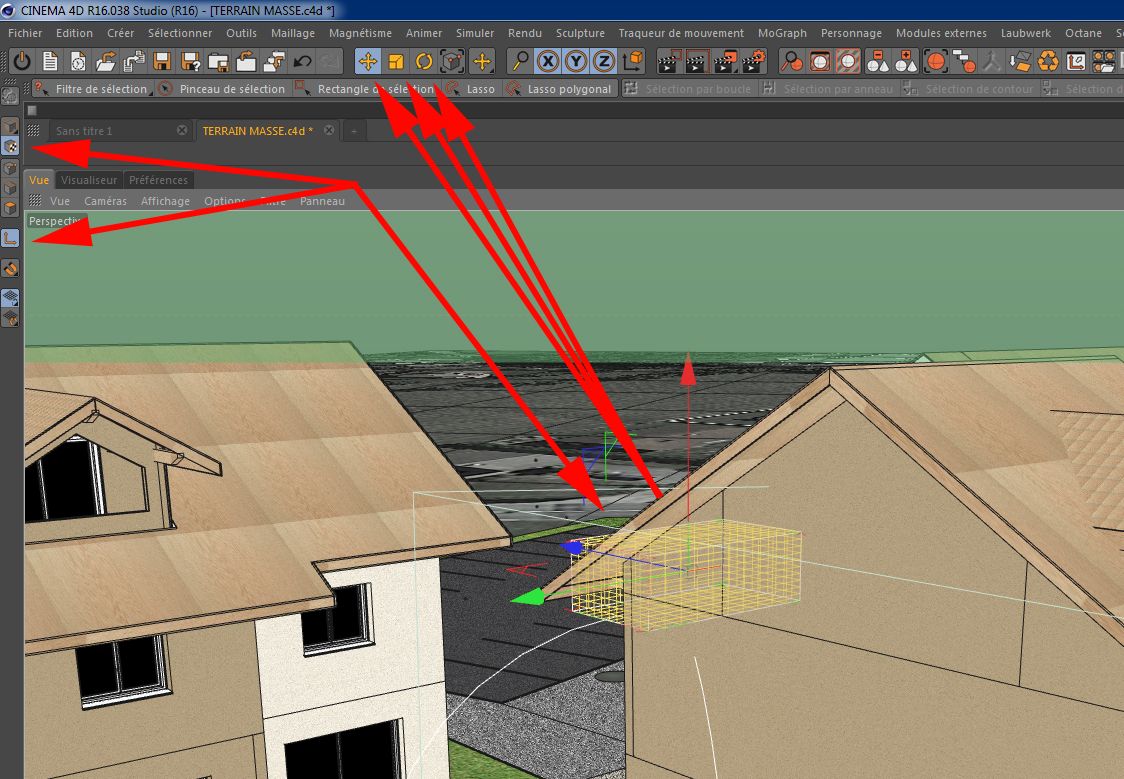Click the cube in brackets tool icon
Screen dimensions: 1124x779
tap(452, 62)
